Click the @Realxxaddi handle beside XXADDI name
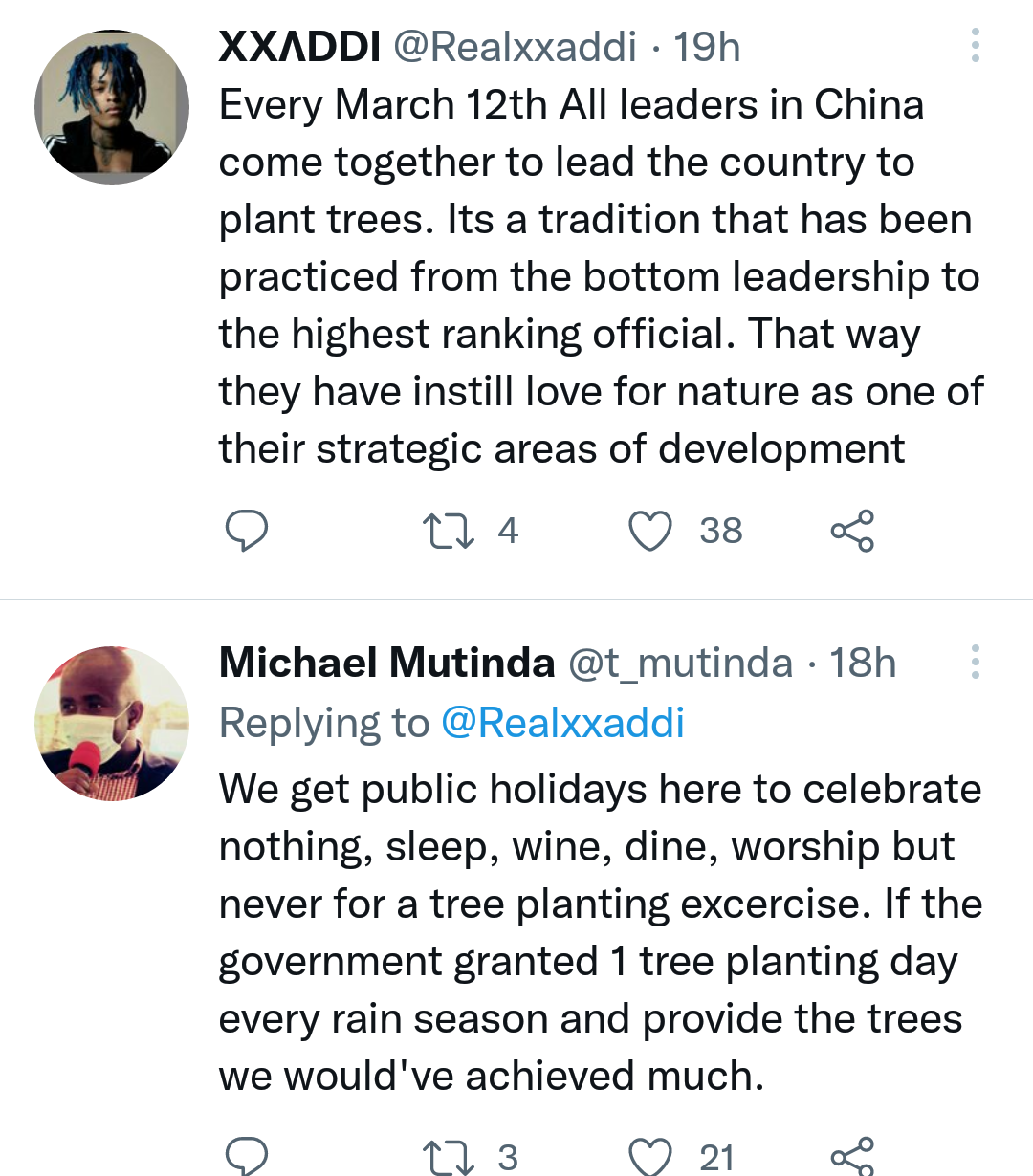The height and width of the screenshot is (1176, 1033). pos(515,46)
